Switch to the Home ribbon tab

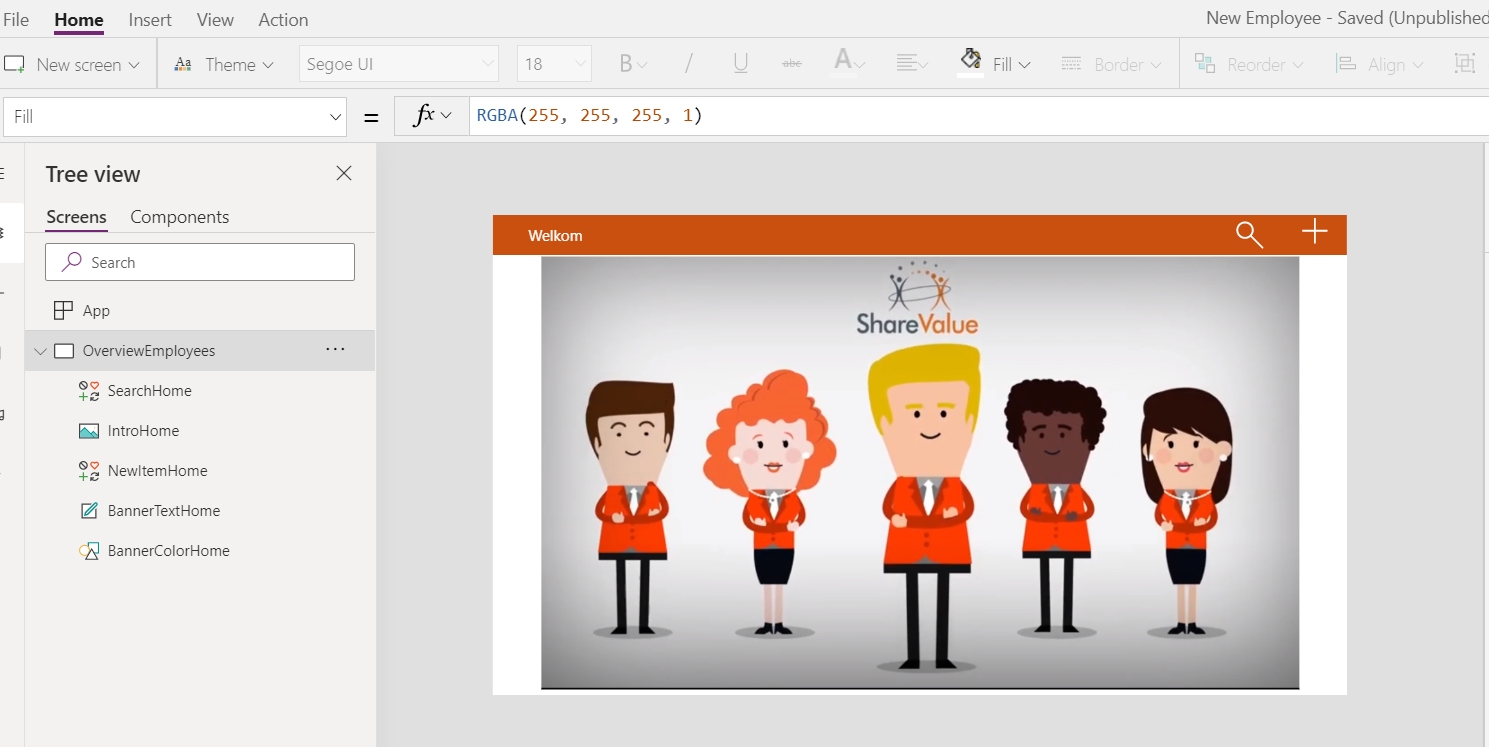[79, 19]
